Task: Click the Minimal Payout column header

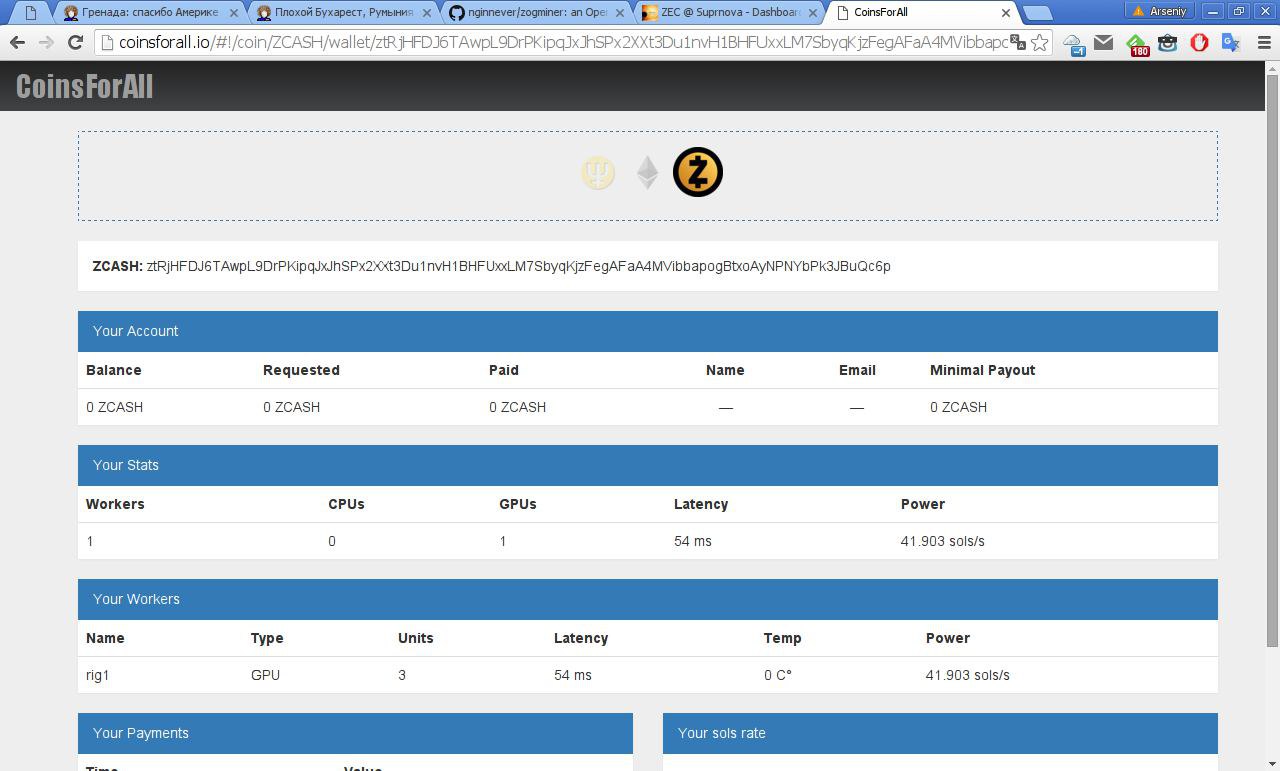Action: tap(982, 370)
